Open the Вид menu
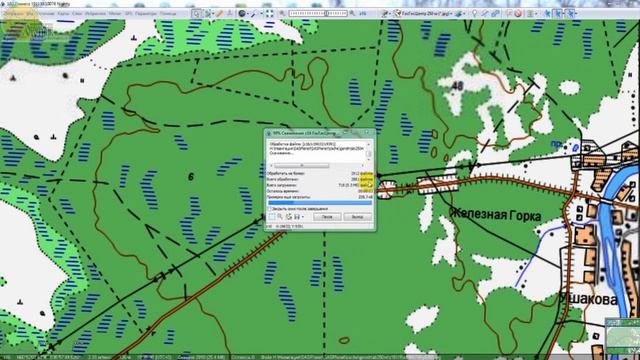 [30, 13]
